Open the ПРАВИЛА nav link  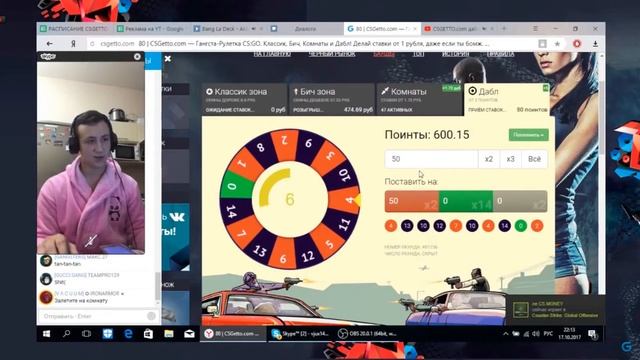500,54
